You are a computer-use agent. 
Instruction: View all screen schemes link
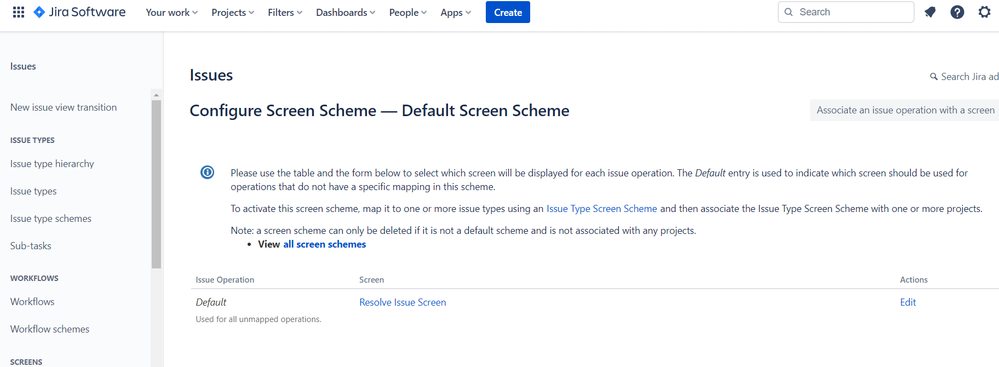point(324,244)
